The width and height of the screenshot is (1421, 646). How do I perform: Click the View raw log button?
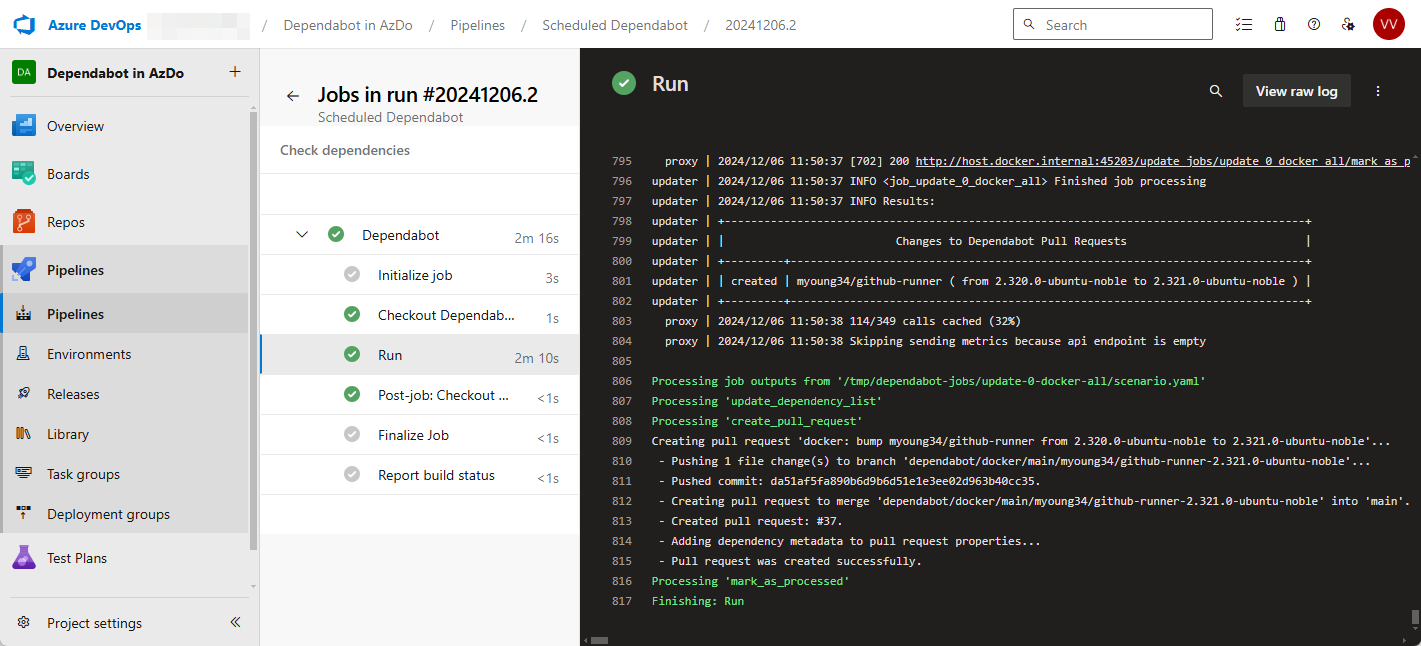click(1296, 91)
